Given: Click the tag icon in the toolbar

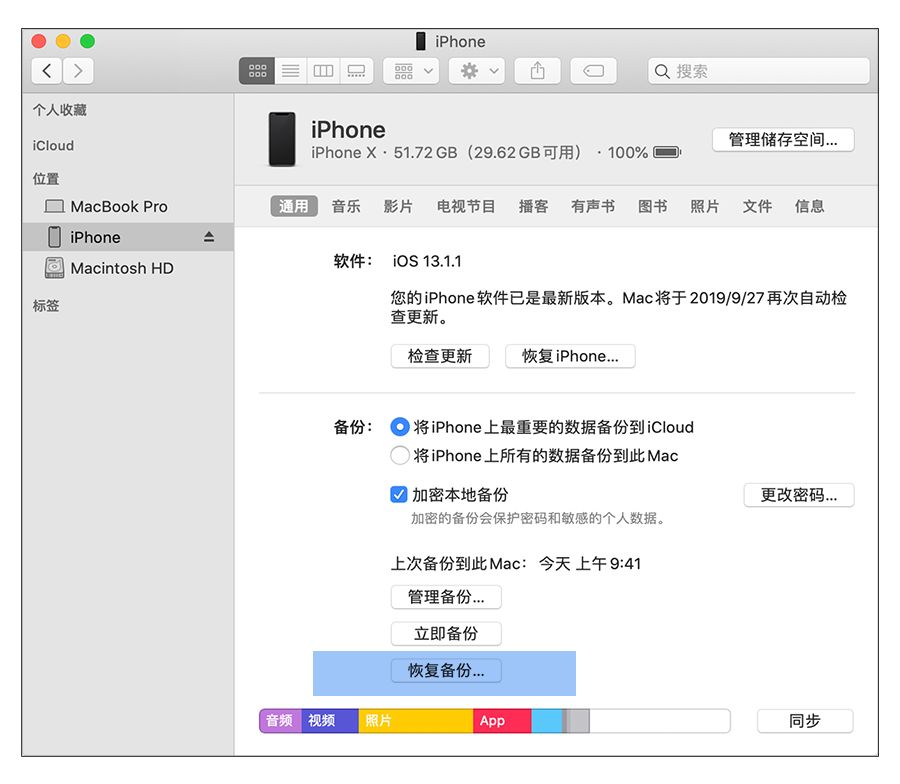Looking at the screenshot, I should click(x=593, y=71).
